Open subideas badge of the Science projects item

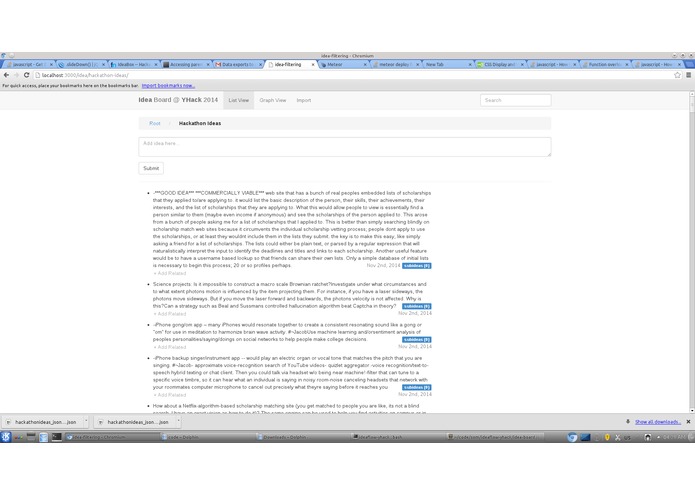[417, 306]
